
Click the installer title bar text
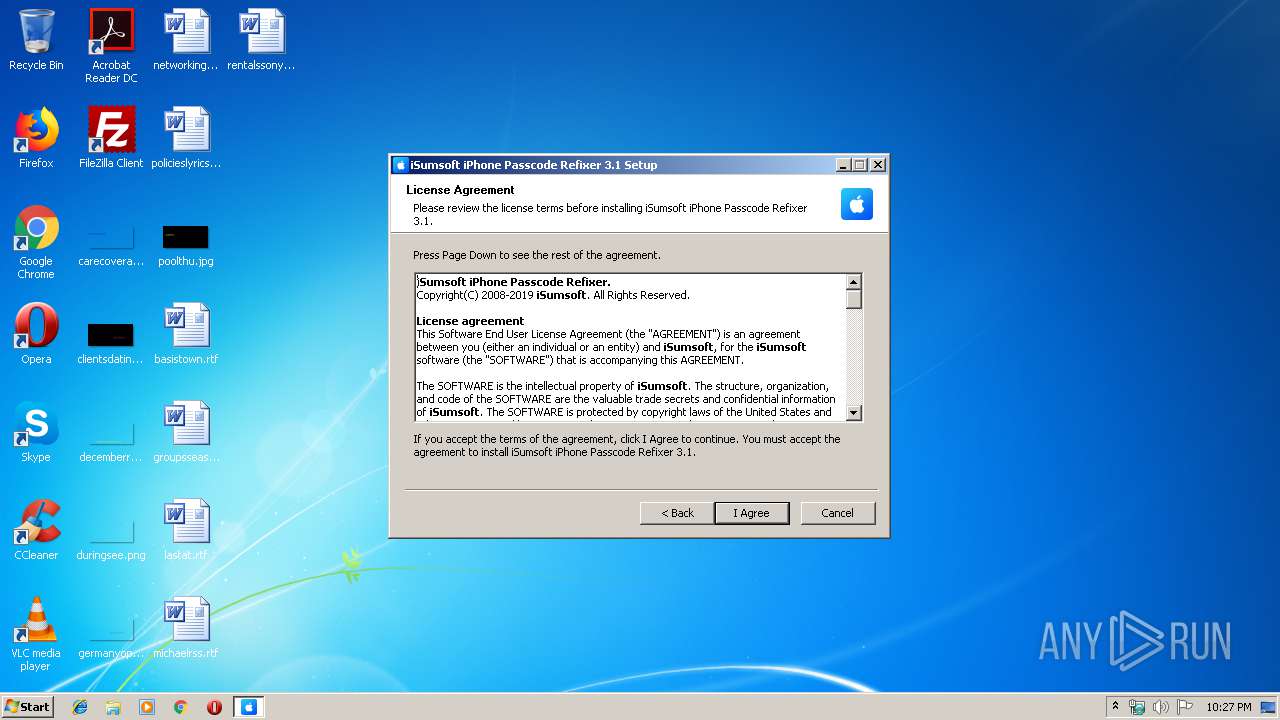533,165
